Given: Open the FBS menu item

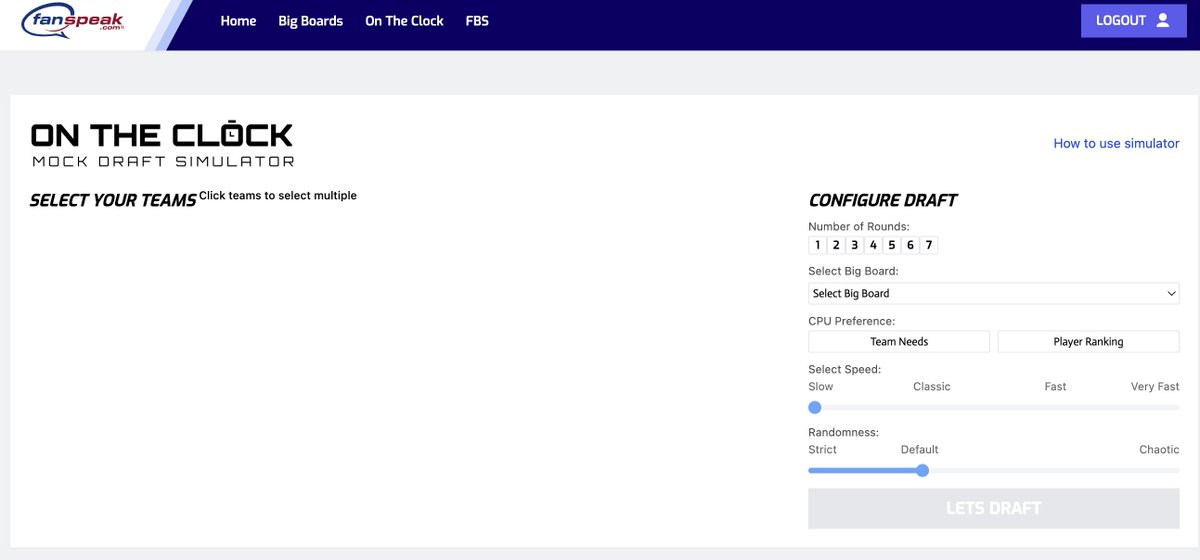Looking at the screenshot, I should pyautogui.click(x=477, y=21).
